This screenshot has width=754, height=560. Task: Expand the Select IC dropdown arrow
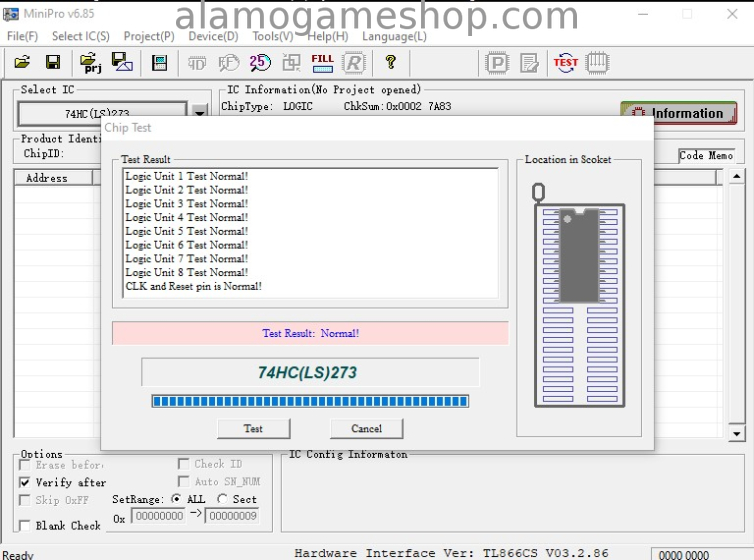200,113
